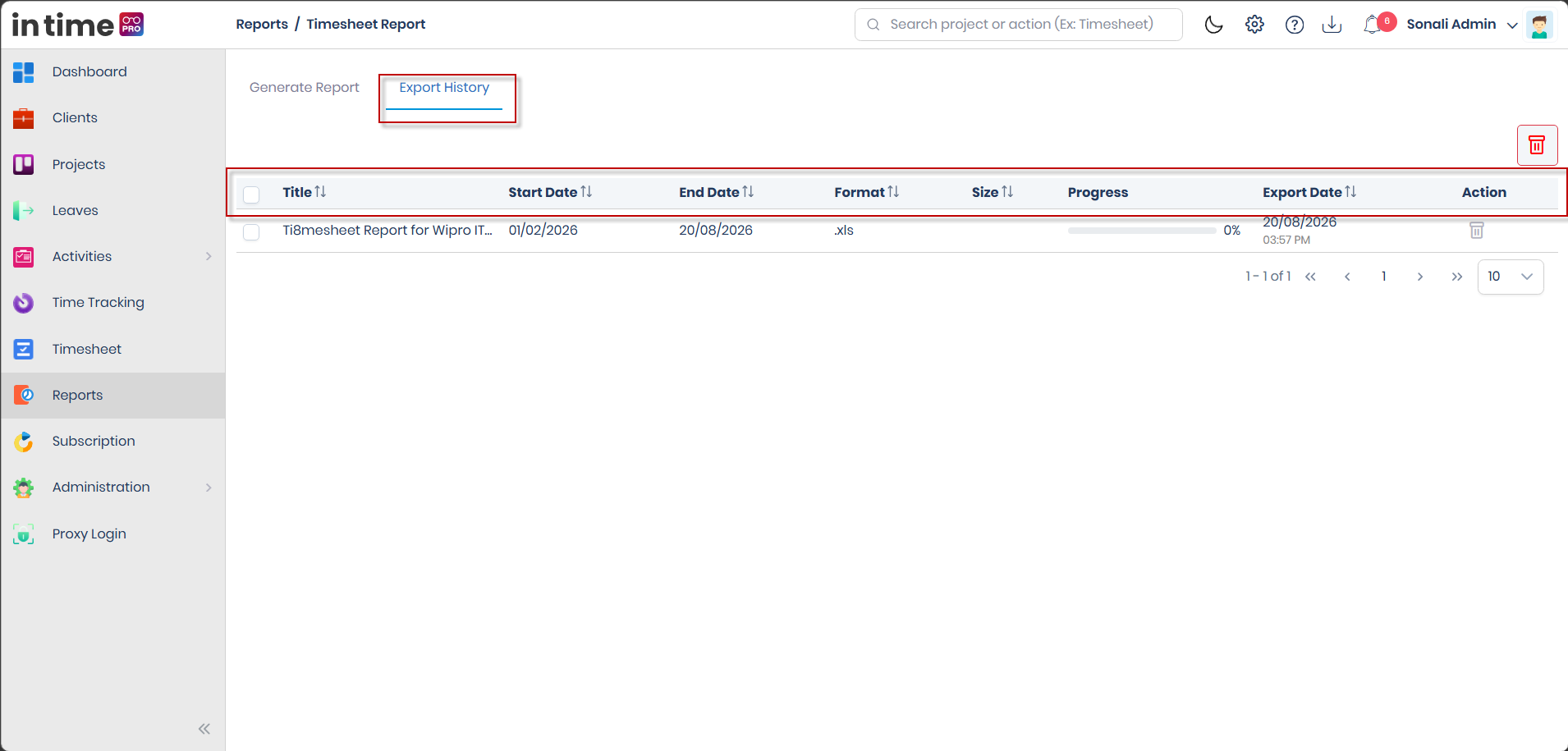Expand the Administration submenu chevron

[209, 488]
